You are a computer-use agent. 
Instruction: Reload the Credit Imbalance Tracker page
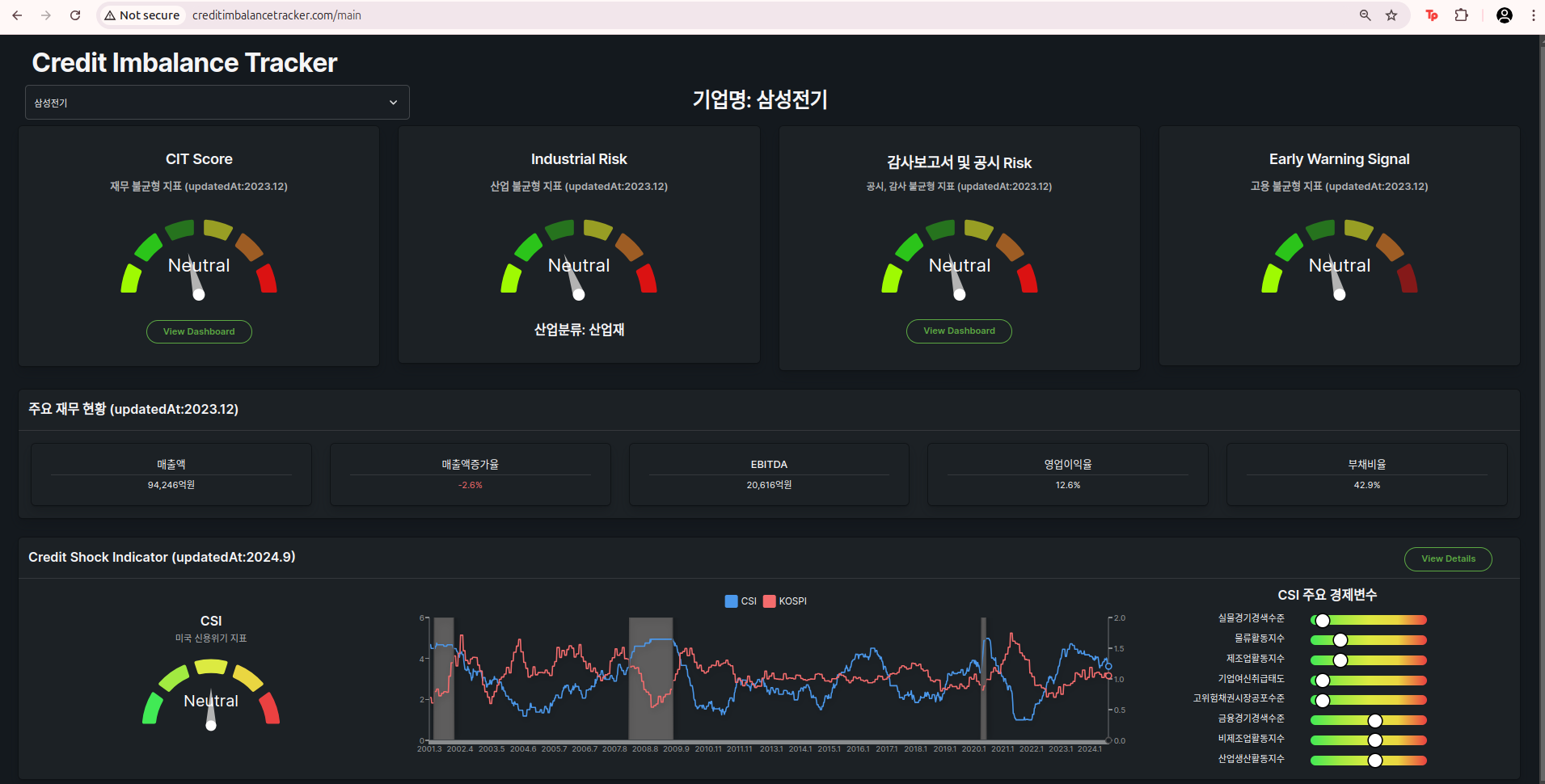point(75,15)
